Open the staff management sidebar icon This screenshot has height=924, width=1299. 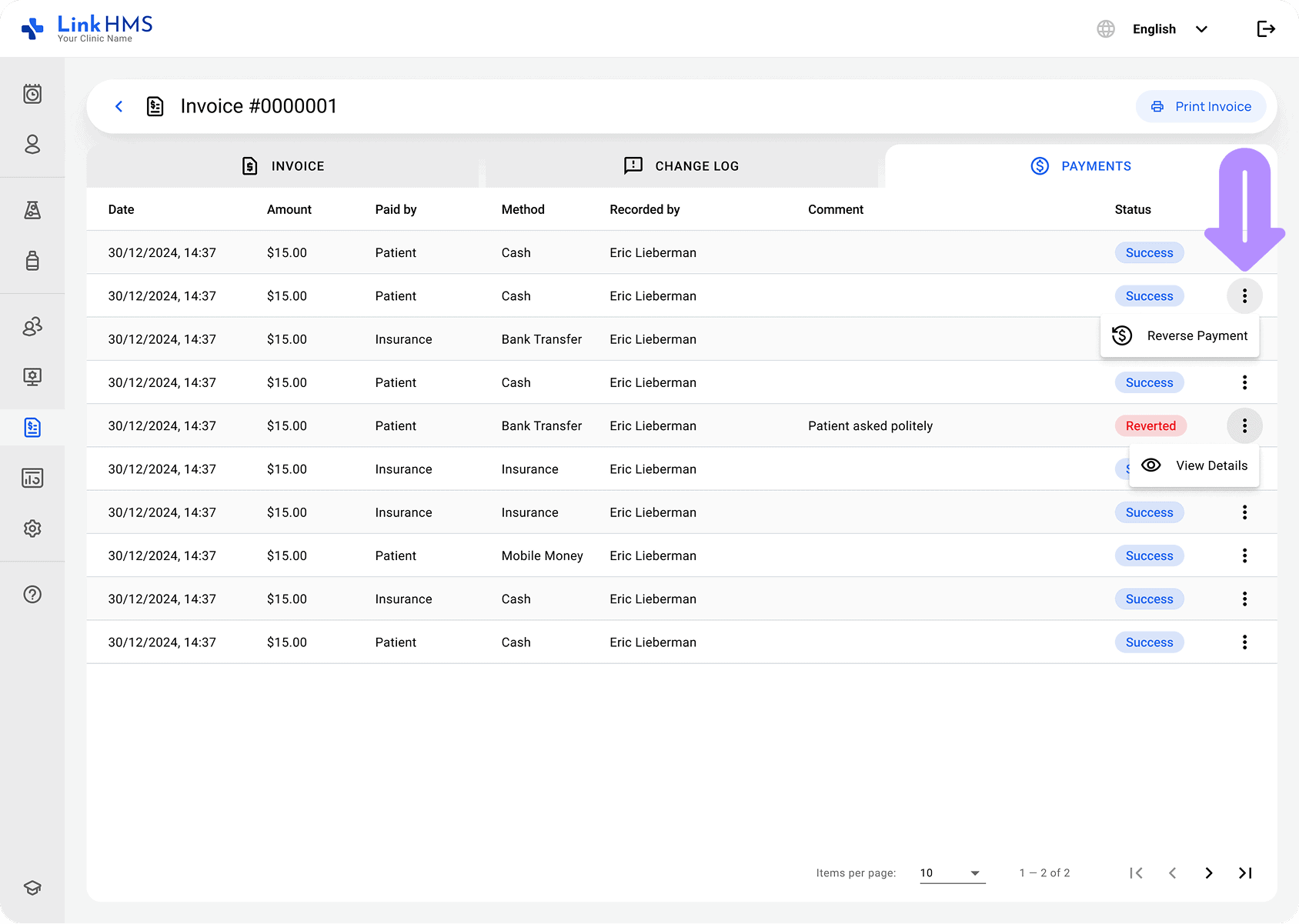pyautogui.click(x=32, y=326)
